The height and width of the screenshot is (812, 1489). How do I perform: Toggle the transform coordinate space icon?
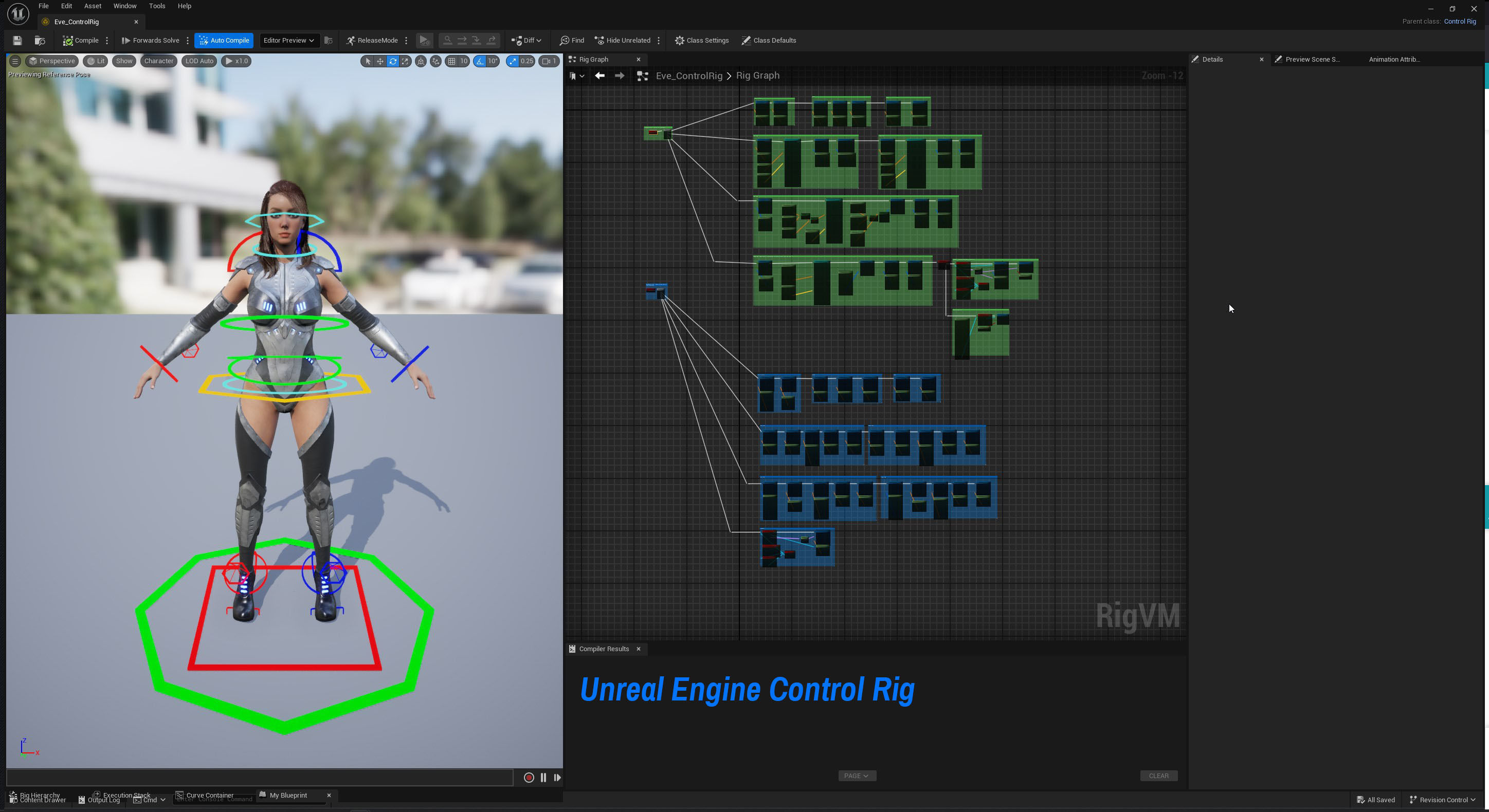coord(421,61)
